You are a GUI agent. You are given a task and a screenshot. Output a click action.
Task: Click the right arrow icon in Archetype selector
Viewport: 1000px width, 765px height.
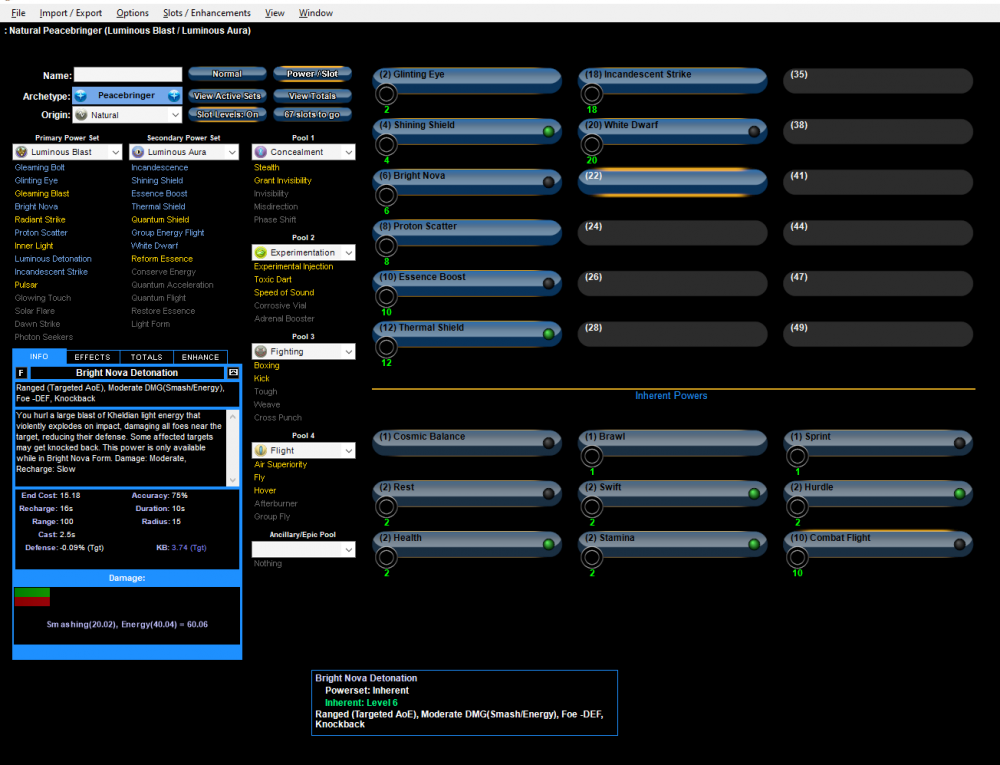click(174, 95)
